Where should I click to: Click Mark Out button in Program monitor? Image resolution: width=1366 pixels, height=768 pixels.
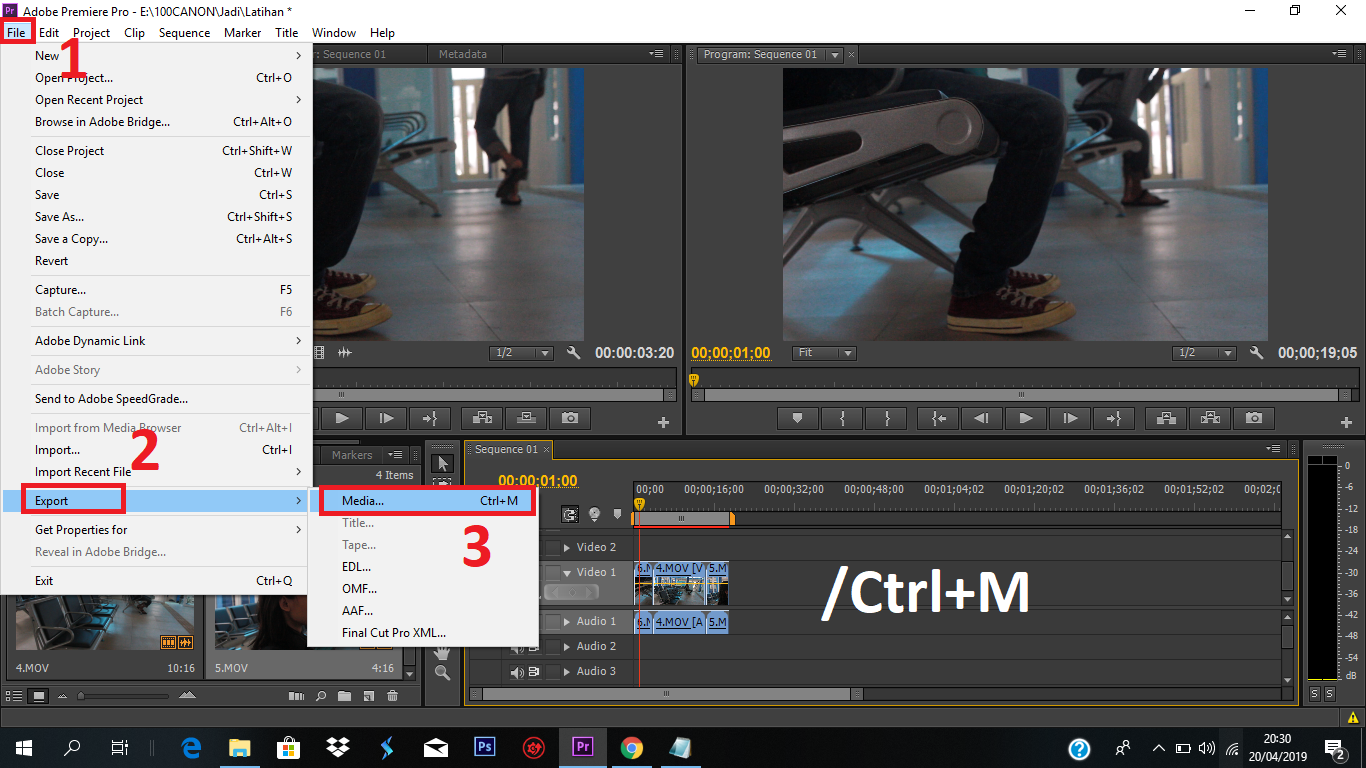886,419
